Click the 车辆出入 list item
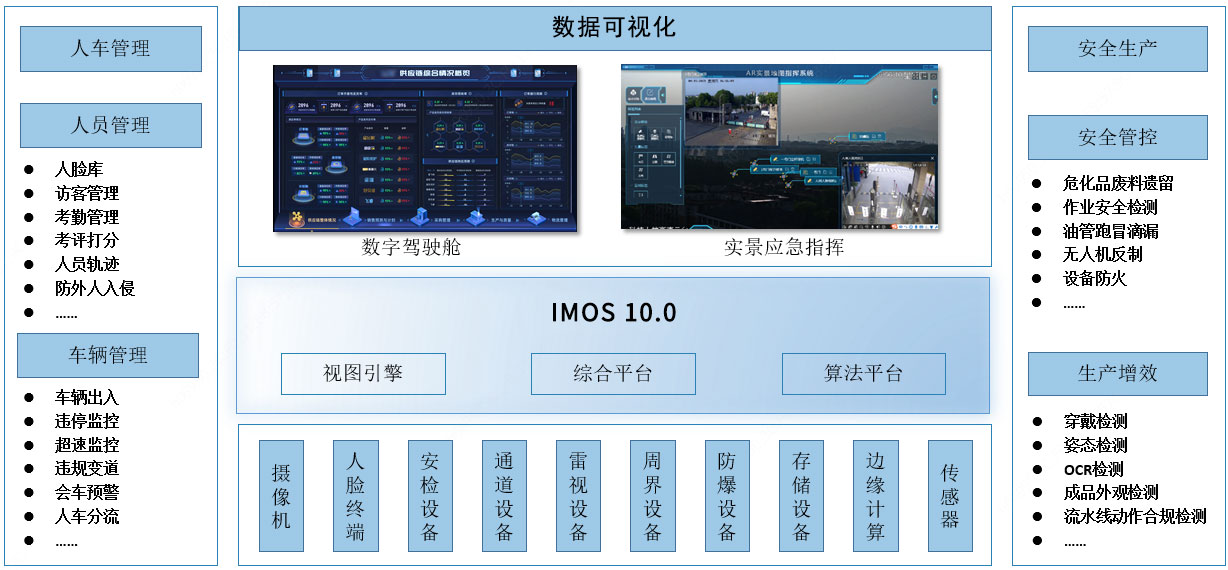The width and height of the screenshot is (1228, 570). (x=87, y=398)
